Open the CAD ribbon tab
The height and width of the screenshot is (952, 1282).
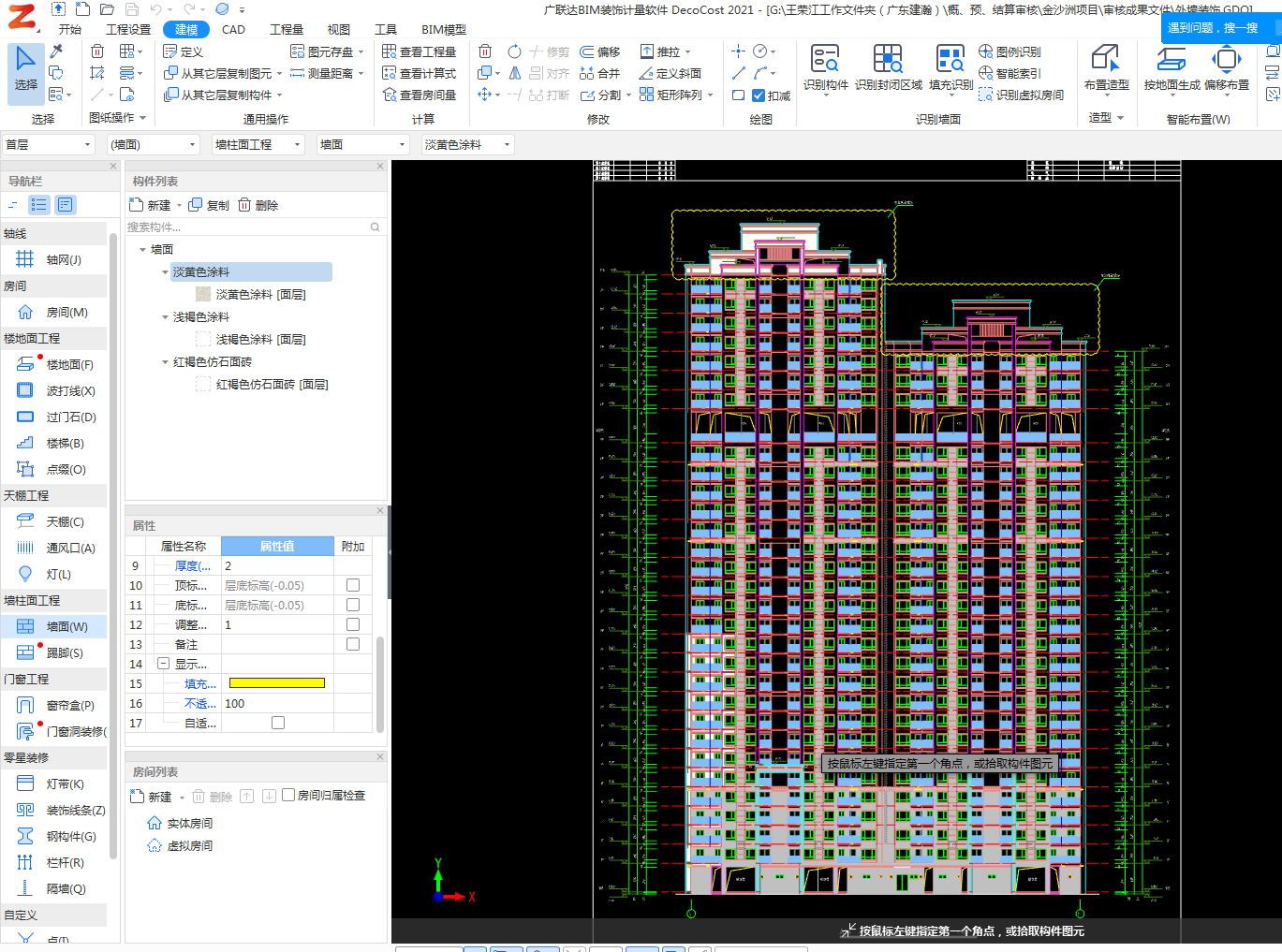233,30
